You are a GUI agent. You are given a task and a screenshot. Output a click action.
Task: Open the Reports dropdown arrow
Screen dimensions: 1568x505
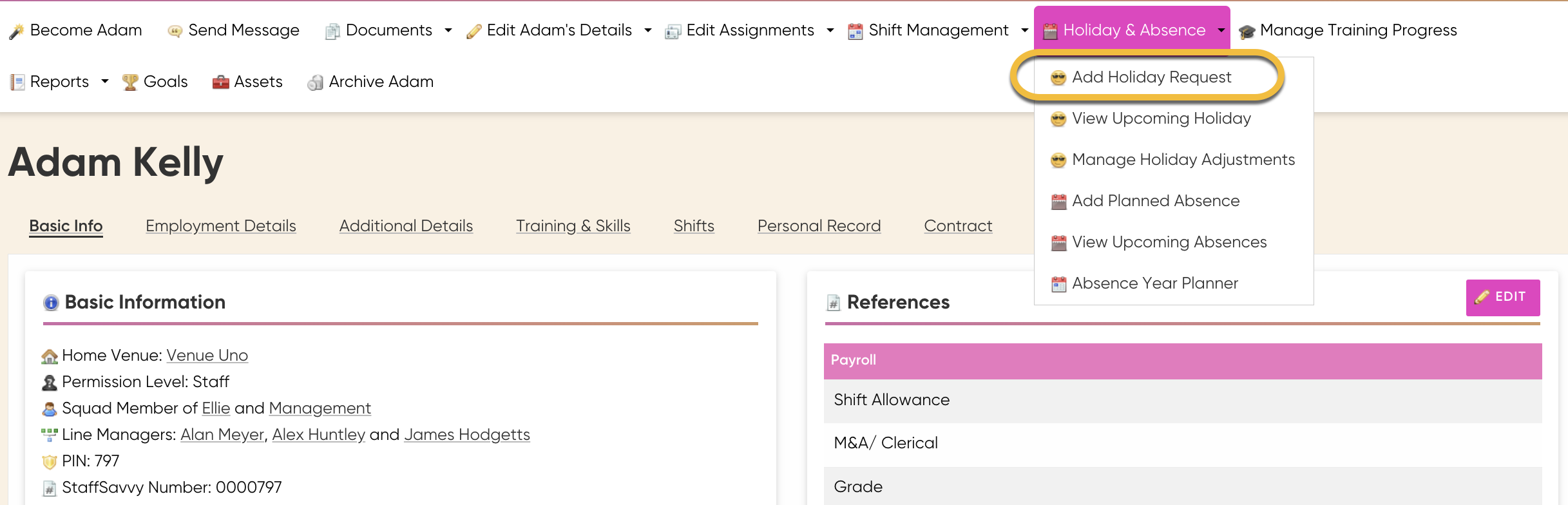pyautogui.click(x=105, y=82)
